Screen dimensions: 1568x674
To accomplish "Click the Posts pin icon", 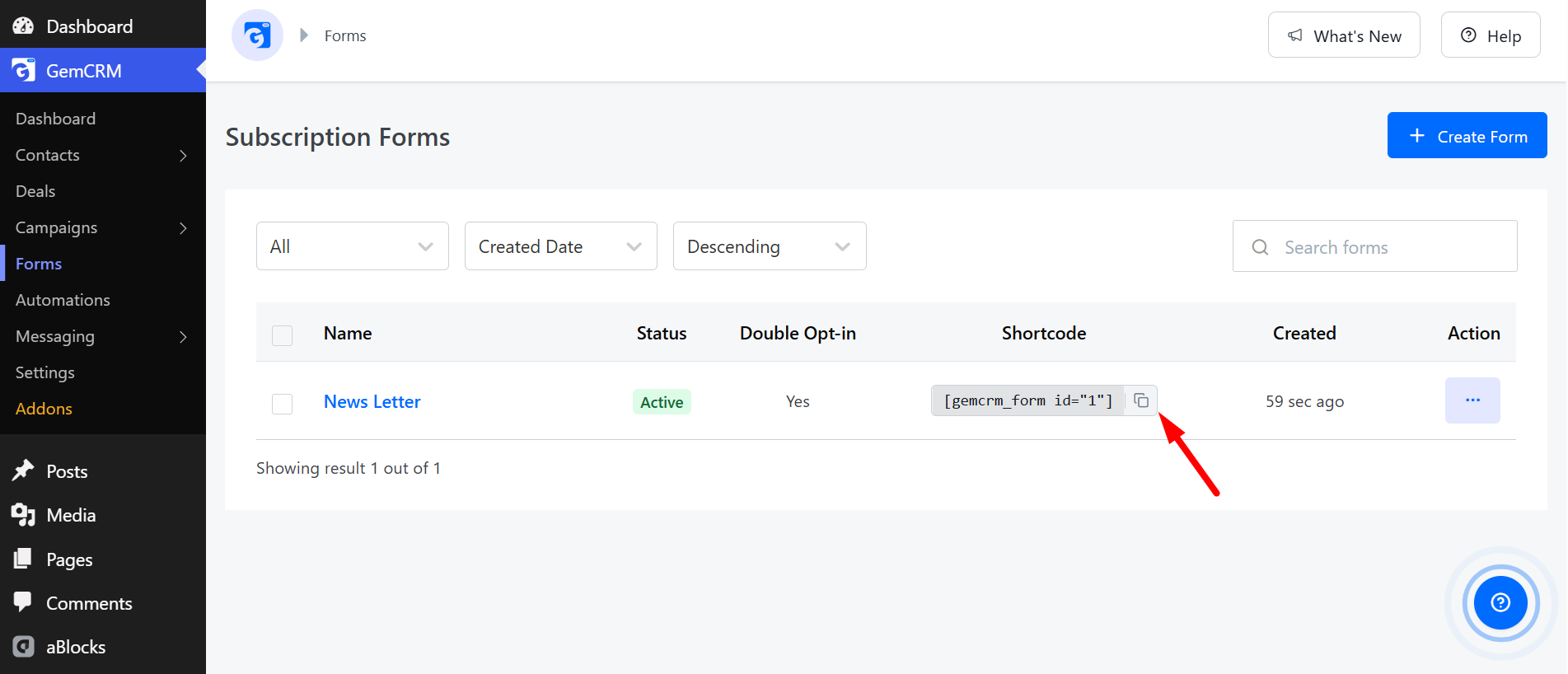I will 23,470.
